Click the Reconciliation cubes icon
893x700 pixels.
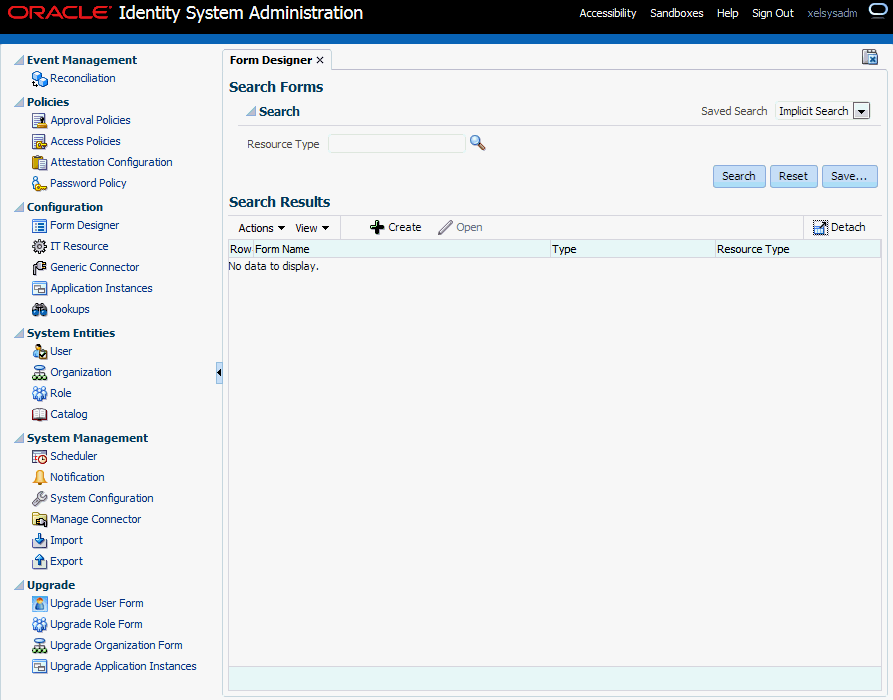(x=39, y=79)
